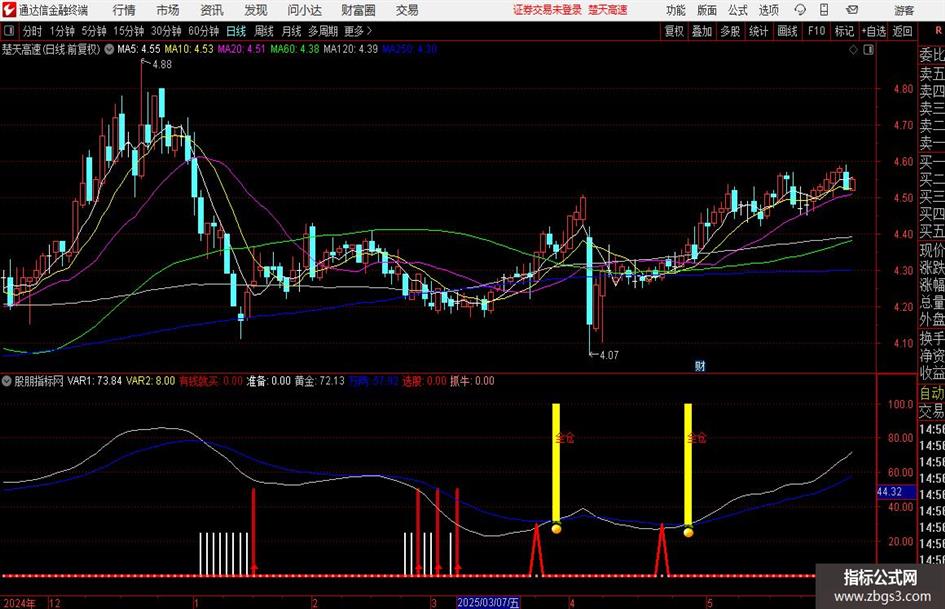
Task: Click the 多股 button
Action: click(x=730, y=31)
